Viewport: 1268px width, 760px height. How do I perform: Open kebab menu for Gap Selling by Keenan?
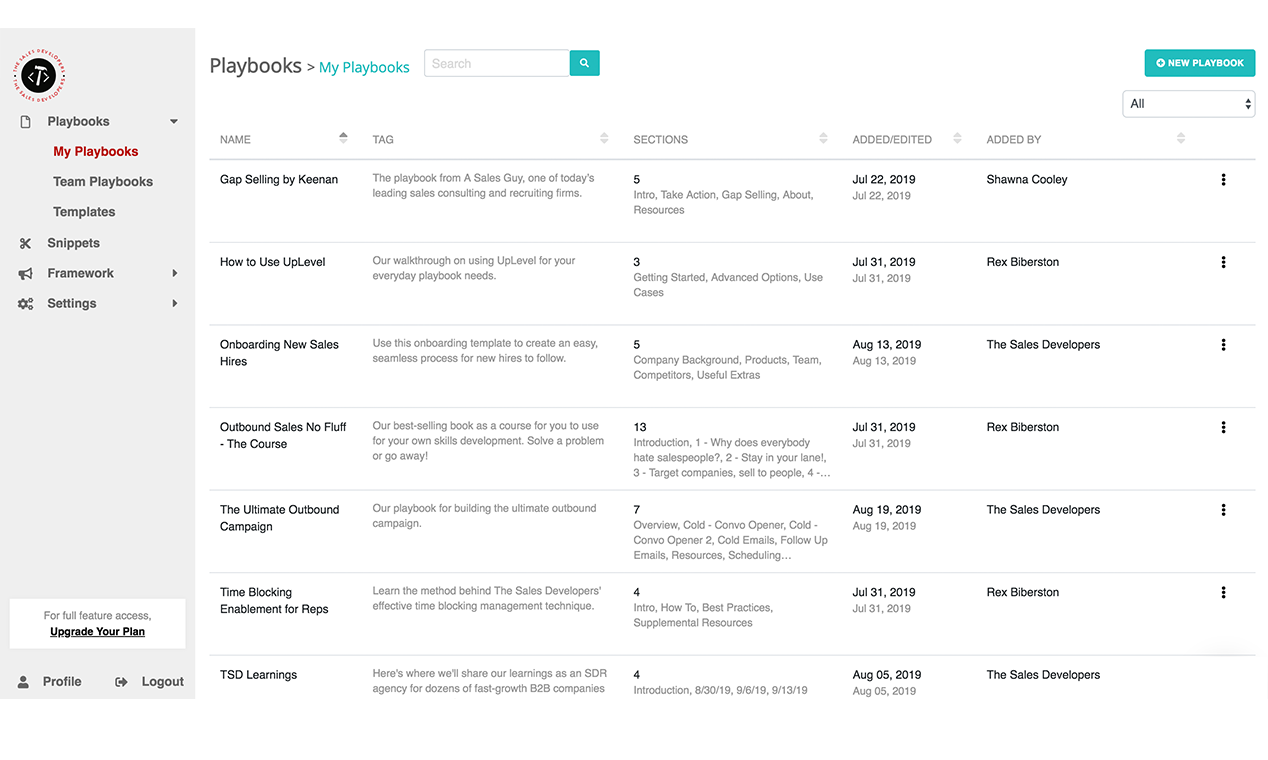[1223, 180]
